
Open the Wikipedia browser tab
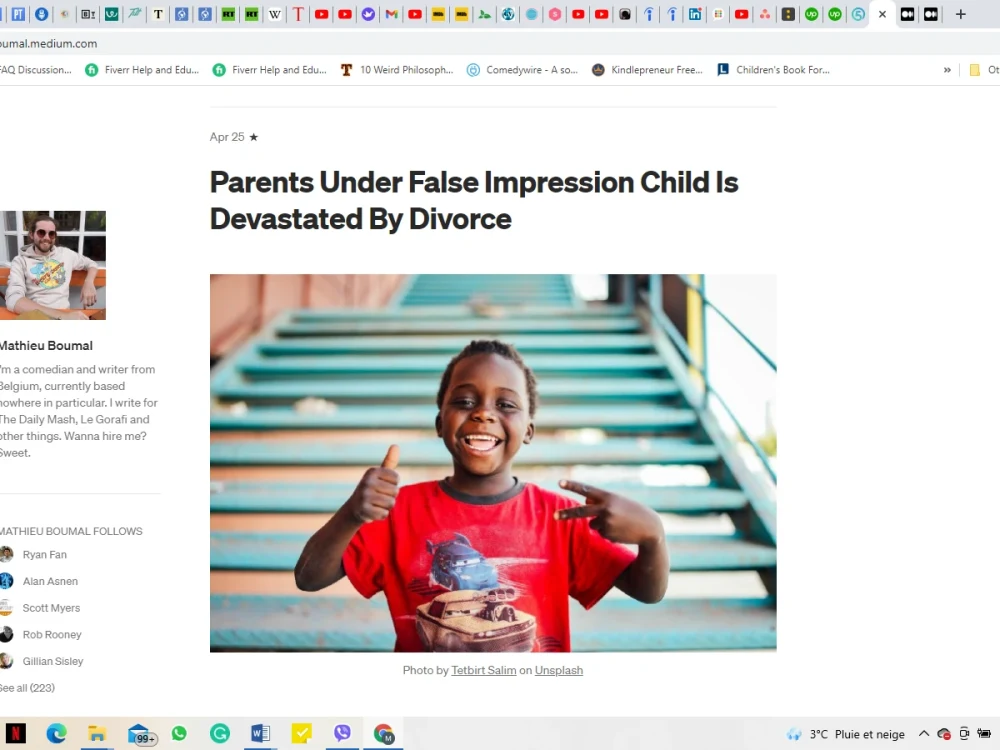[274, 14]
